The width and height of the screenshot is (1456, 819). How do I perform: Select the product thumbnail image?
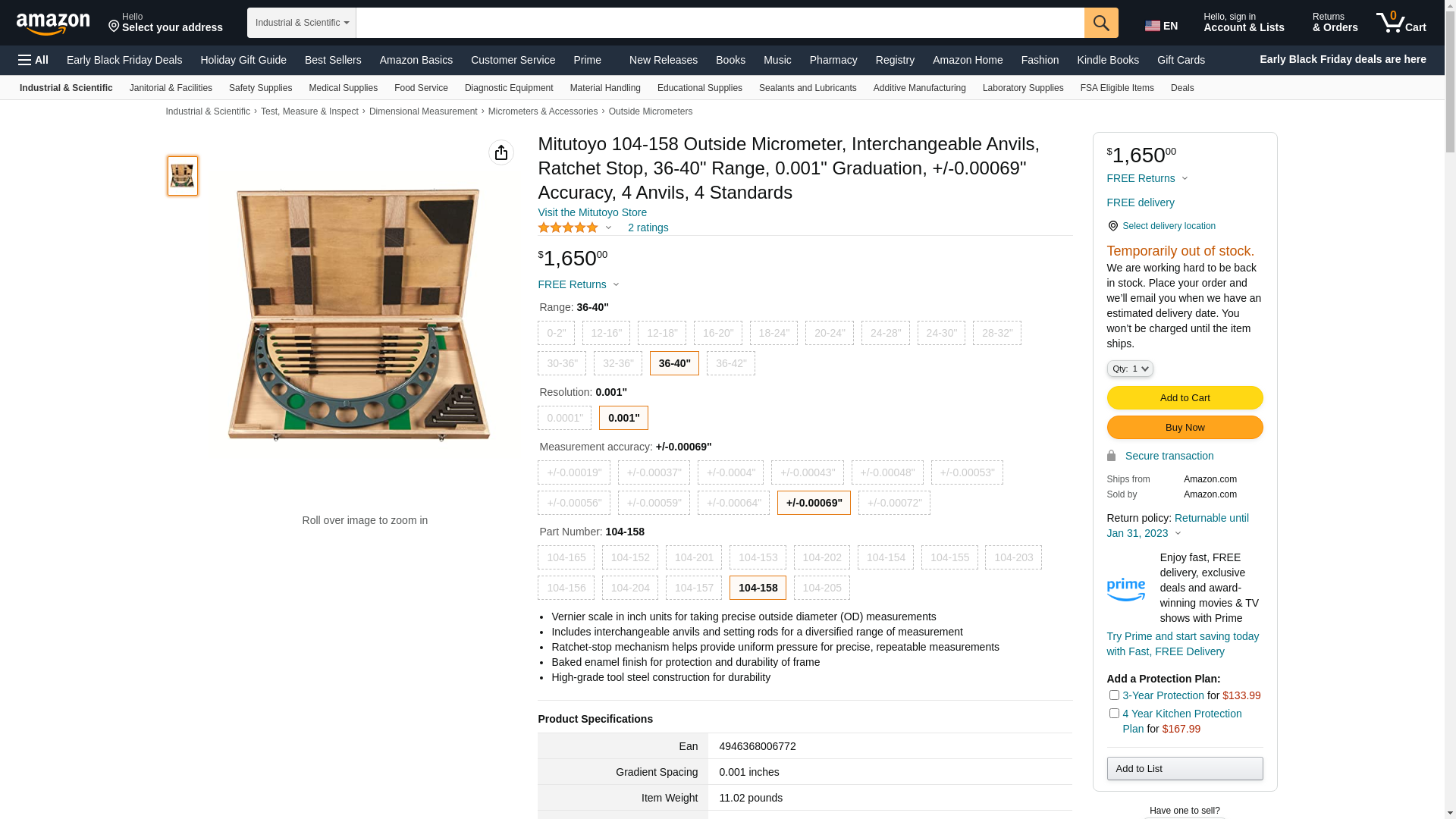pyautogui.click(x=183, y=176)
